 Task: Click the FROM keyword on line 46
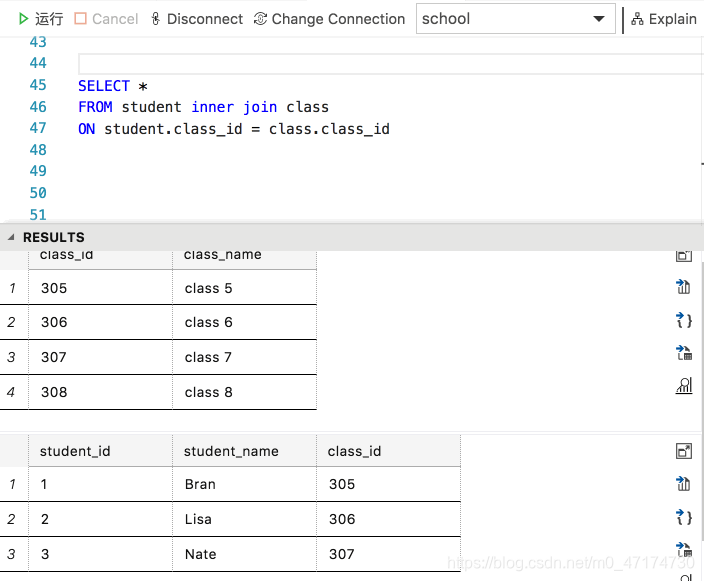pos(95,107)
